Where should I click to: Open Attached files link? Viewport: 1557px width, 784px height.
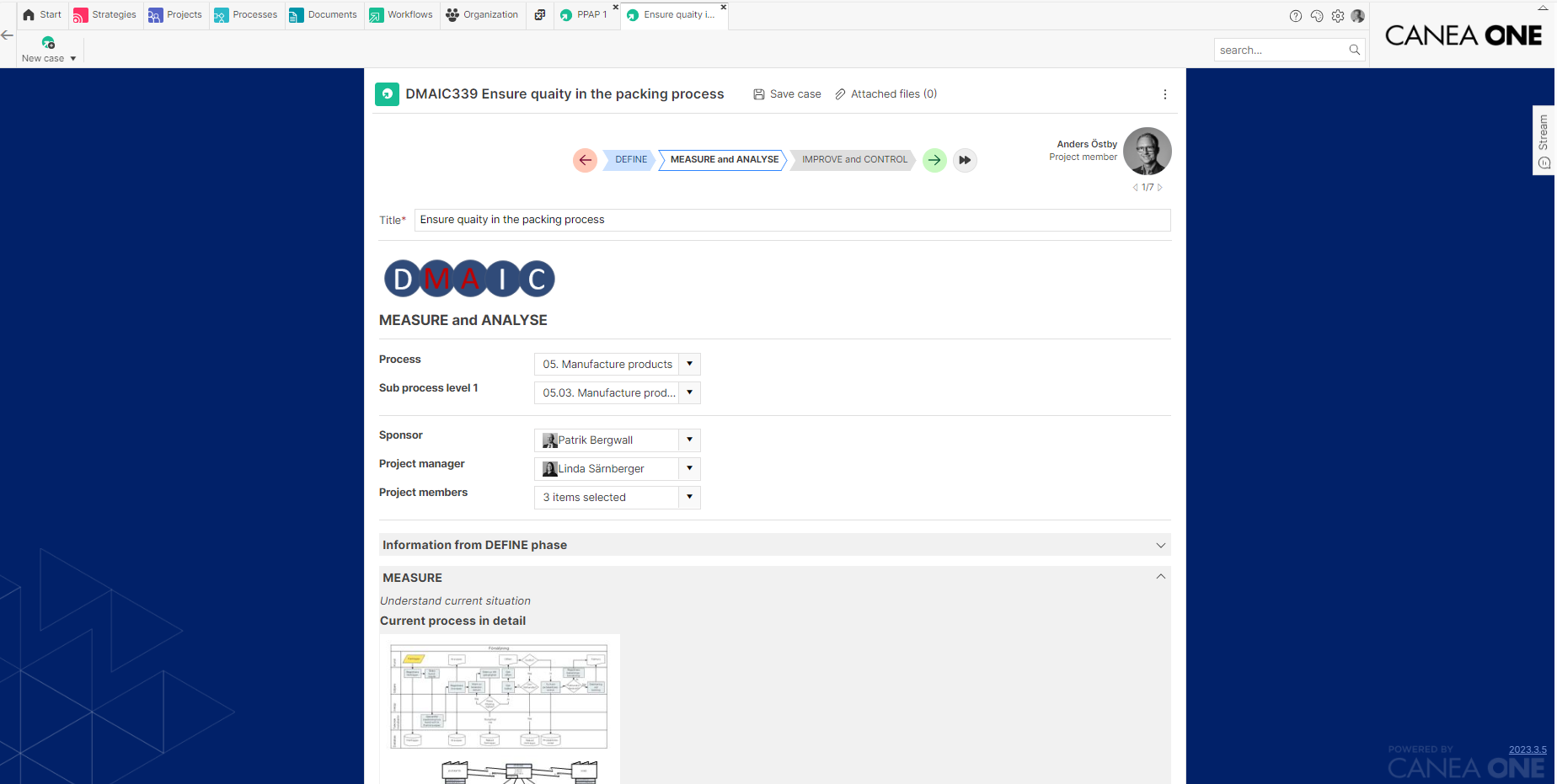coord(886,94)
